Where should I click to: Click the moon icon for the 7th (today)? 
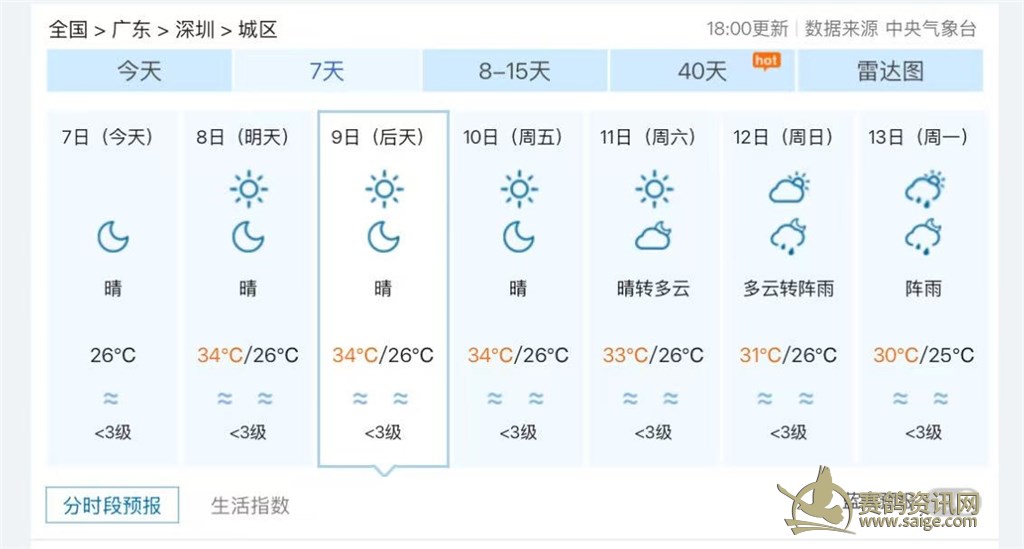113,237
